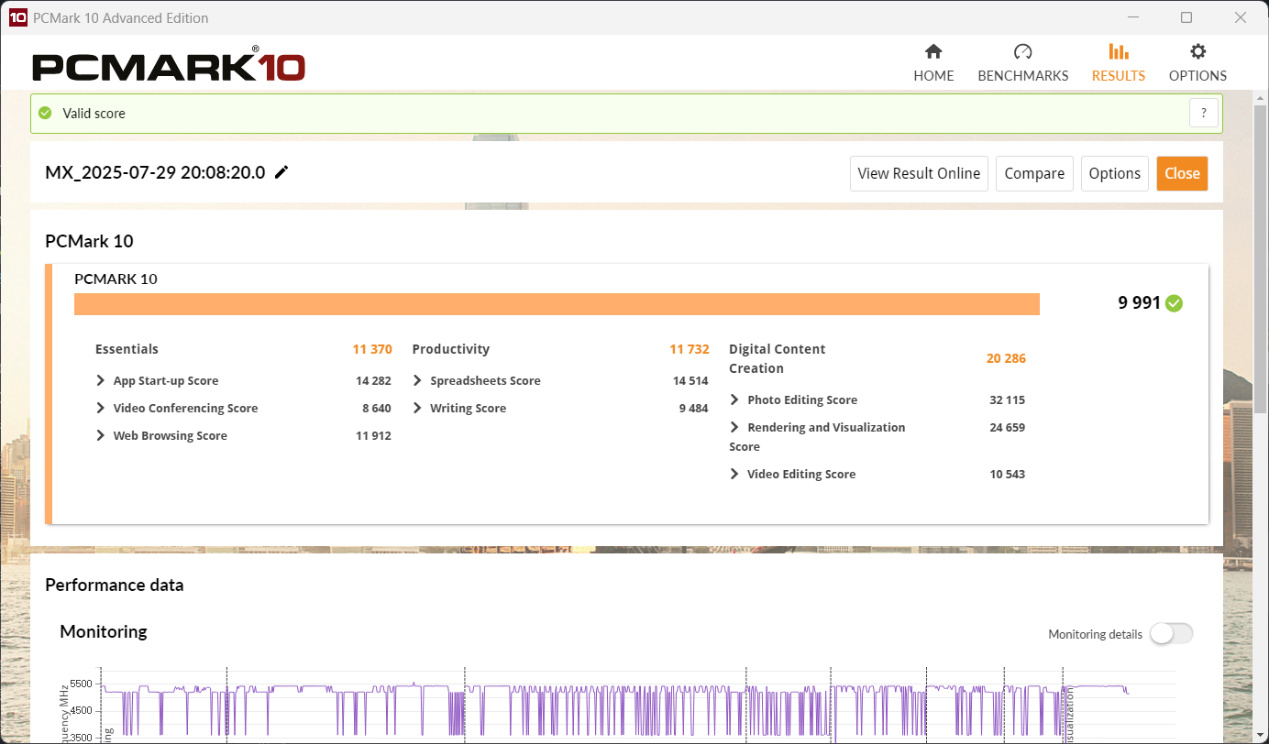Click the green check beside 9 991

click(1174, 303)
